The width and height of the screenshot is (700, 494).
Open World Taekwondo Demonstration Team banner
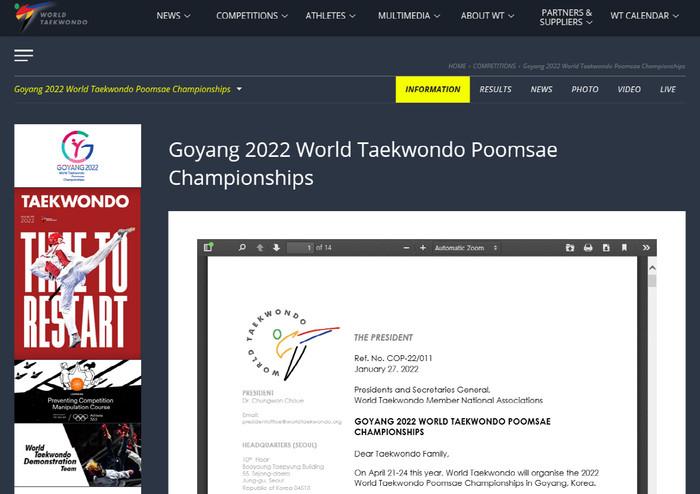[x=78, y=455]
